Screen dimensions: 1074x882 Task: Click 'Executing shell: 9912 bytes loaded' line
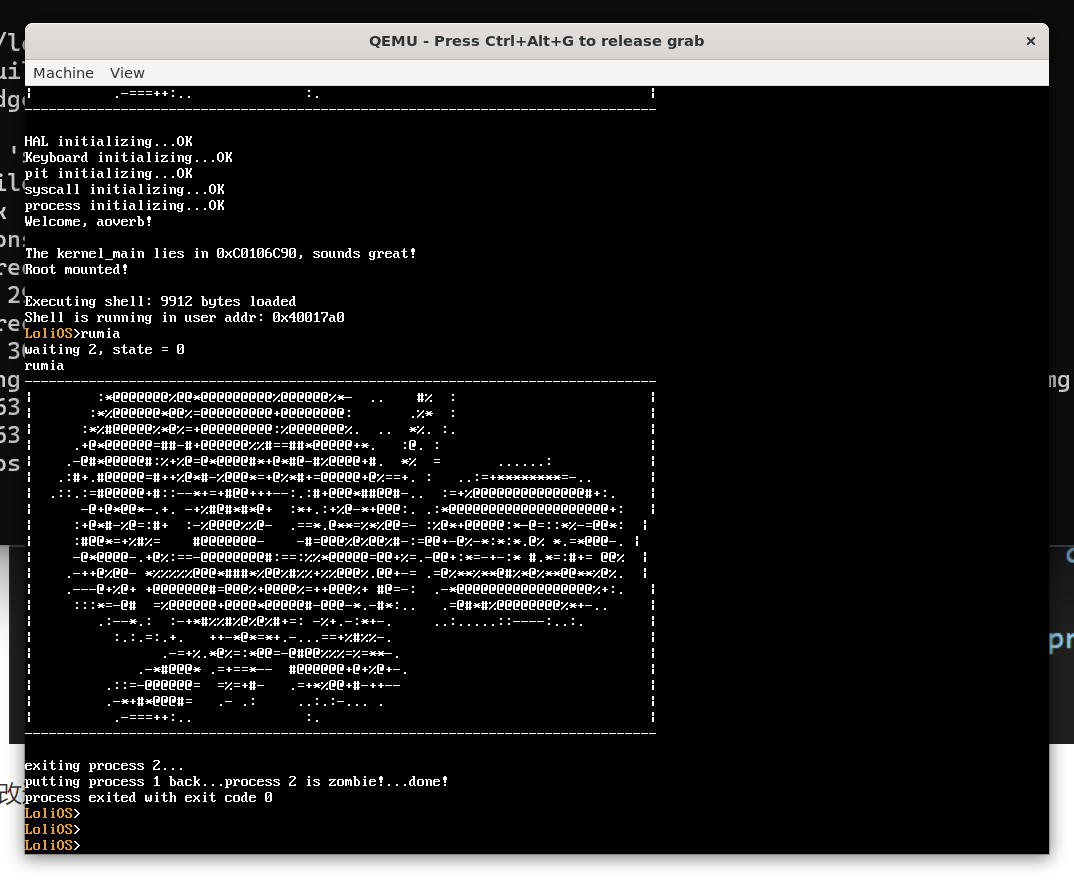(160, 301)
